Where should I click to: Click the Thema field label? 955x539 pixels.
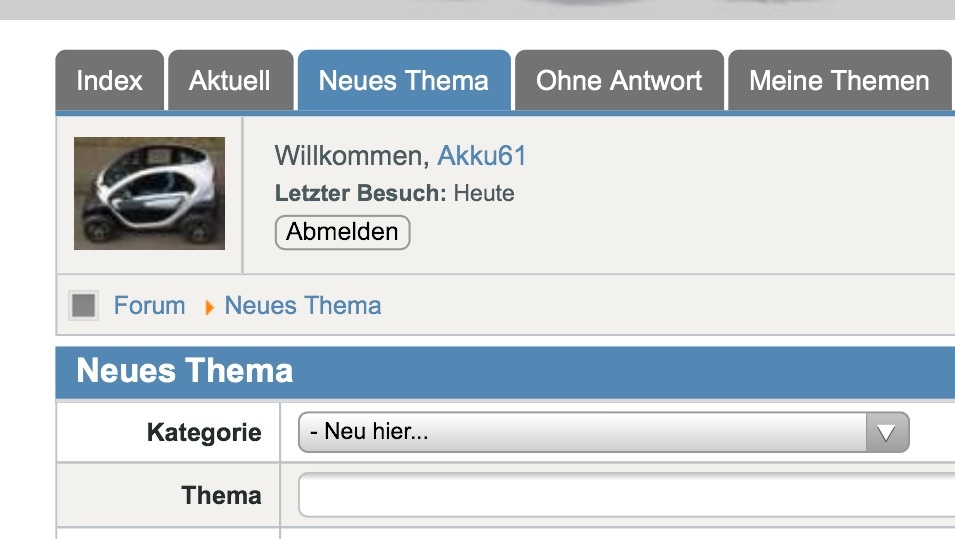(x=221, y=496)
